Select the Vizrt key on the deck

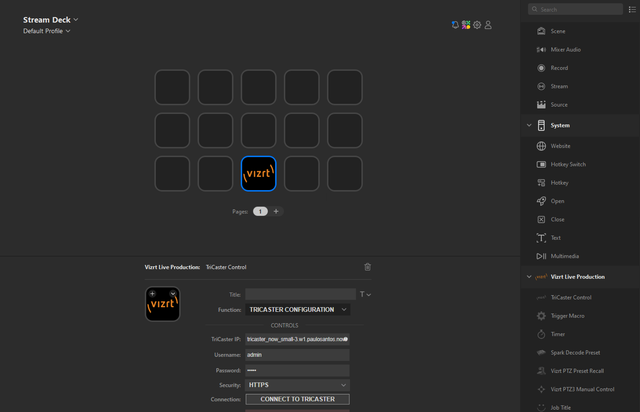(x=259, y=174)
